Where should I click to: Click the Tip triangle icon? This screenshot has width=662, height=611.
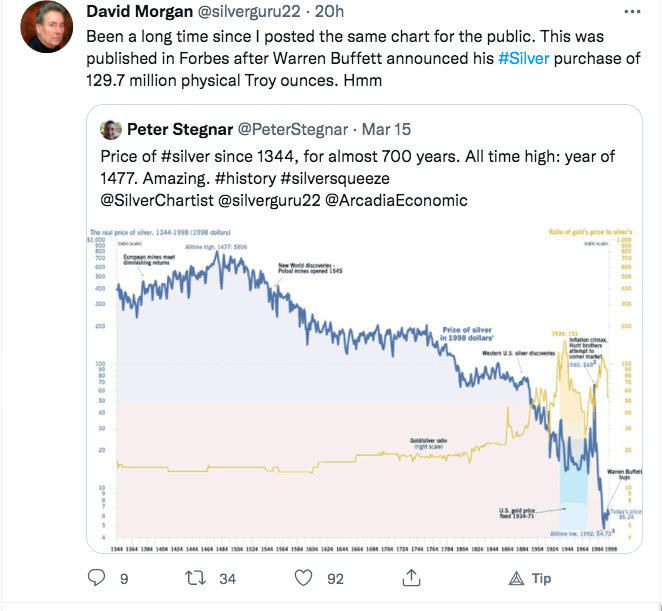[x=516, y=578]
